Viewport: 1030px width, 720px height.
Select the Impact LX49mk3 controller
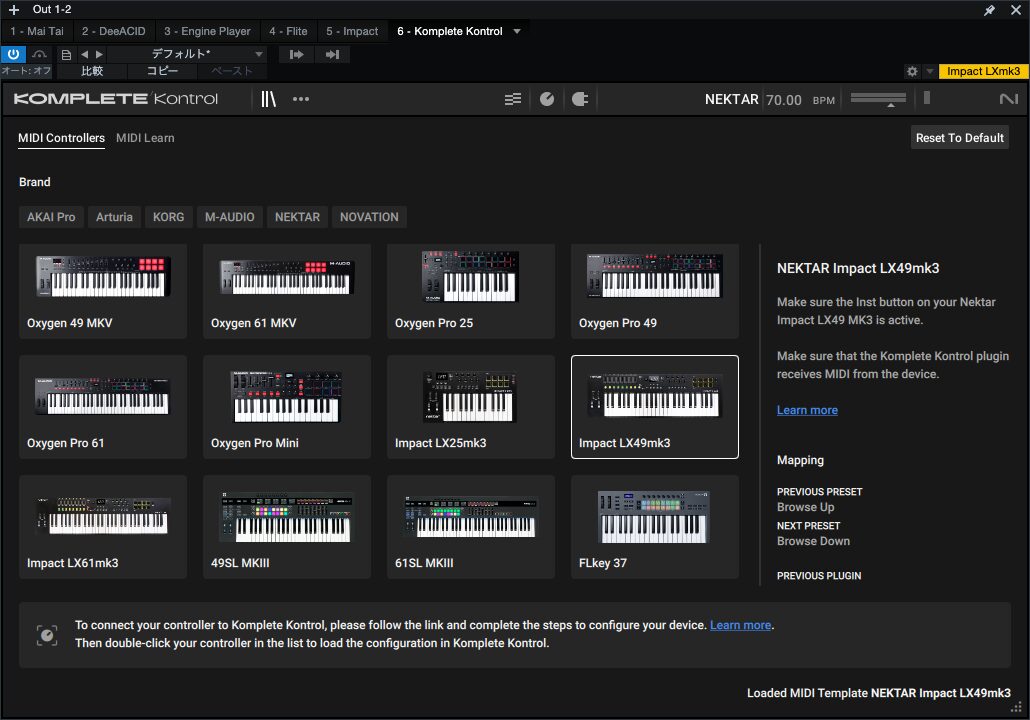[655, 407]
